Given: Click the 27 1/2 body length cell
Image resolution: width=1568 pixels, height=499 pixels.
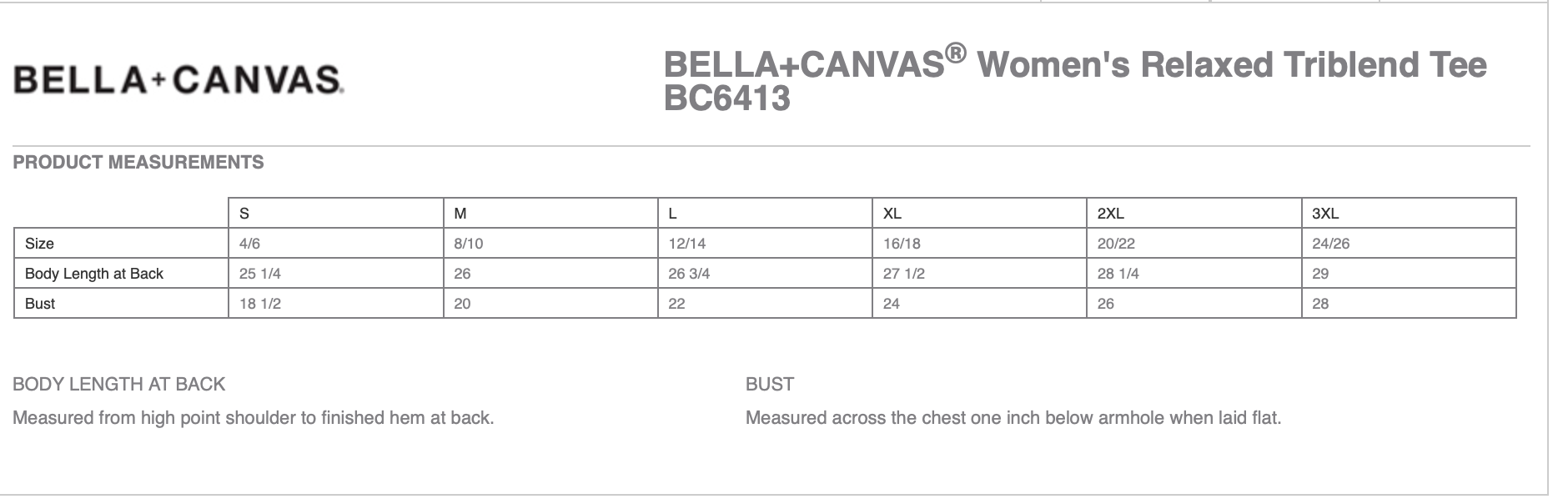Looking at the screenshot, I should coord(903,274).
